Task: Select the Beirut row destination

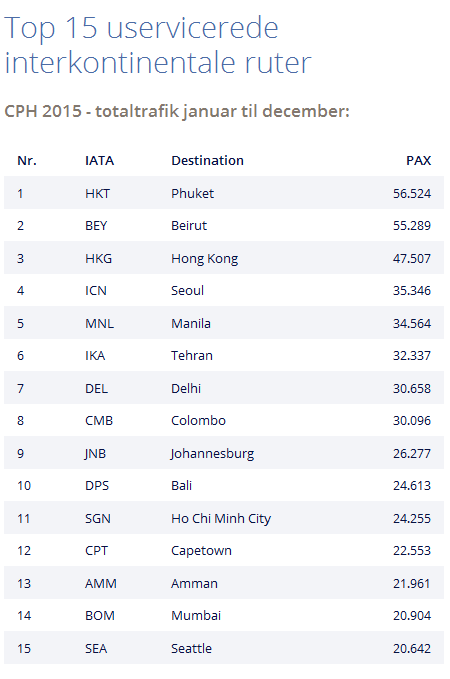Action: click(x=189, y=226)
